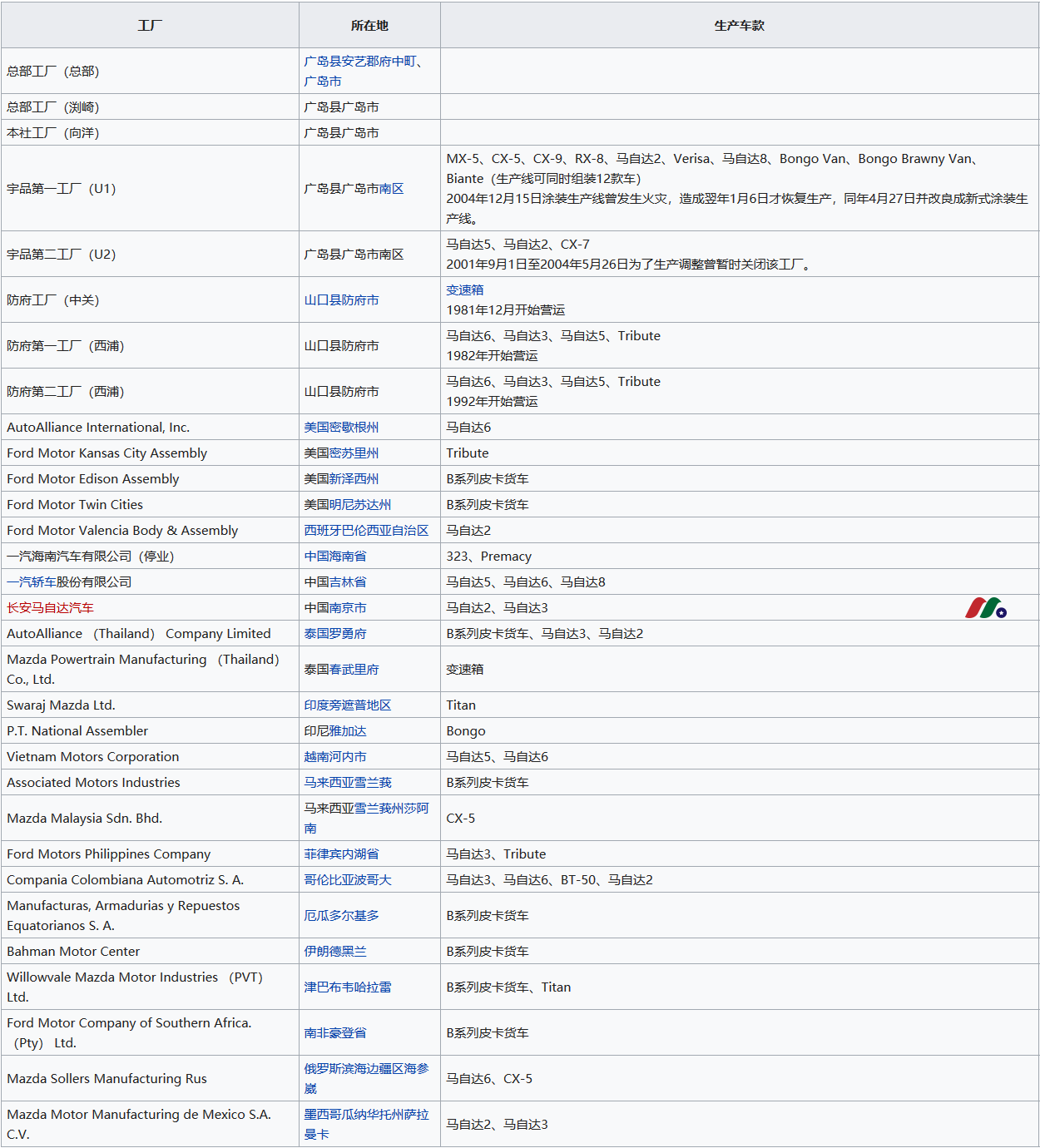Open the 伊朗德黑兰 link

point(335,952)
